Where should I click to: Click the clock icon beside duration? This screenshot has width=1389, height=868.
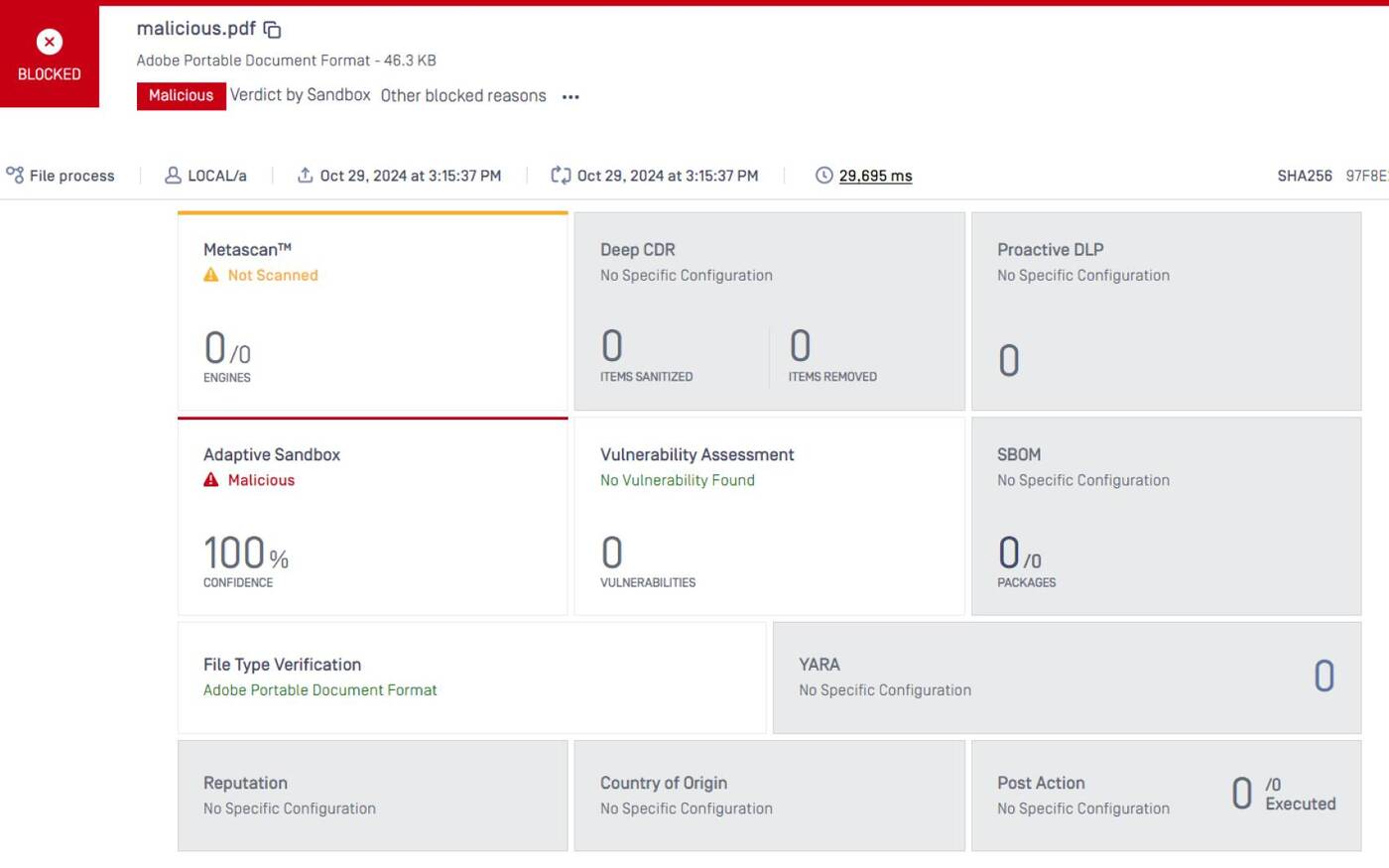tap(823, 176)
